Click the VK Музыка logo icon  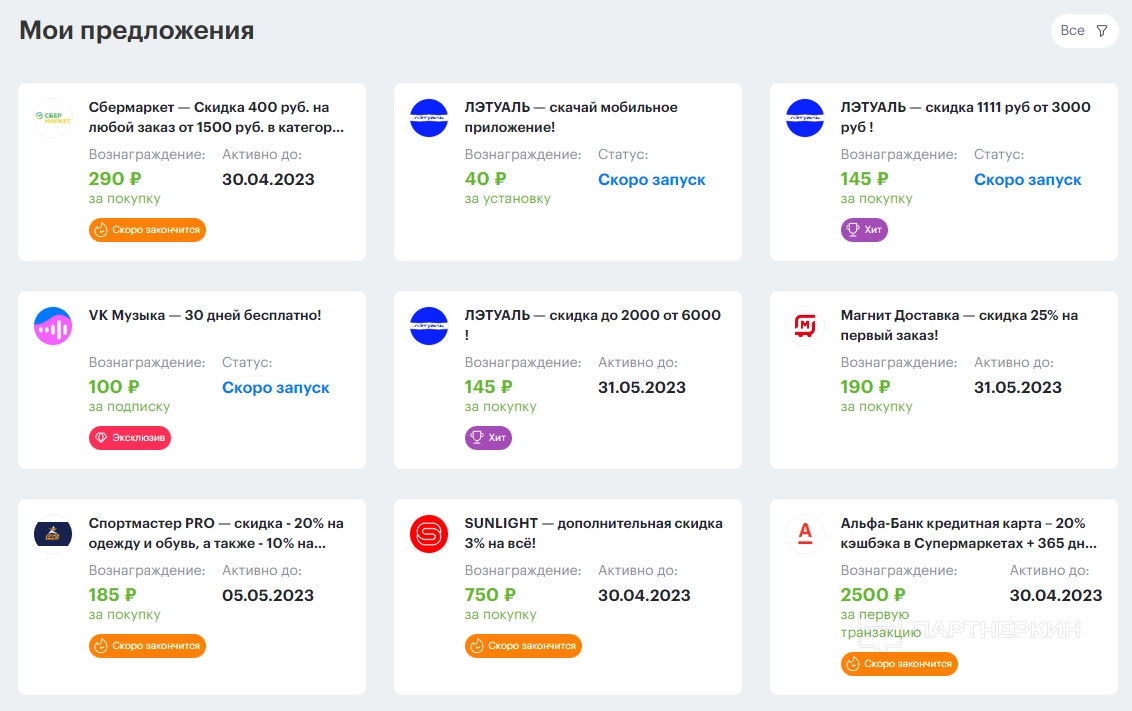(x=53, y=326)
